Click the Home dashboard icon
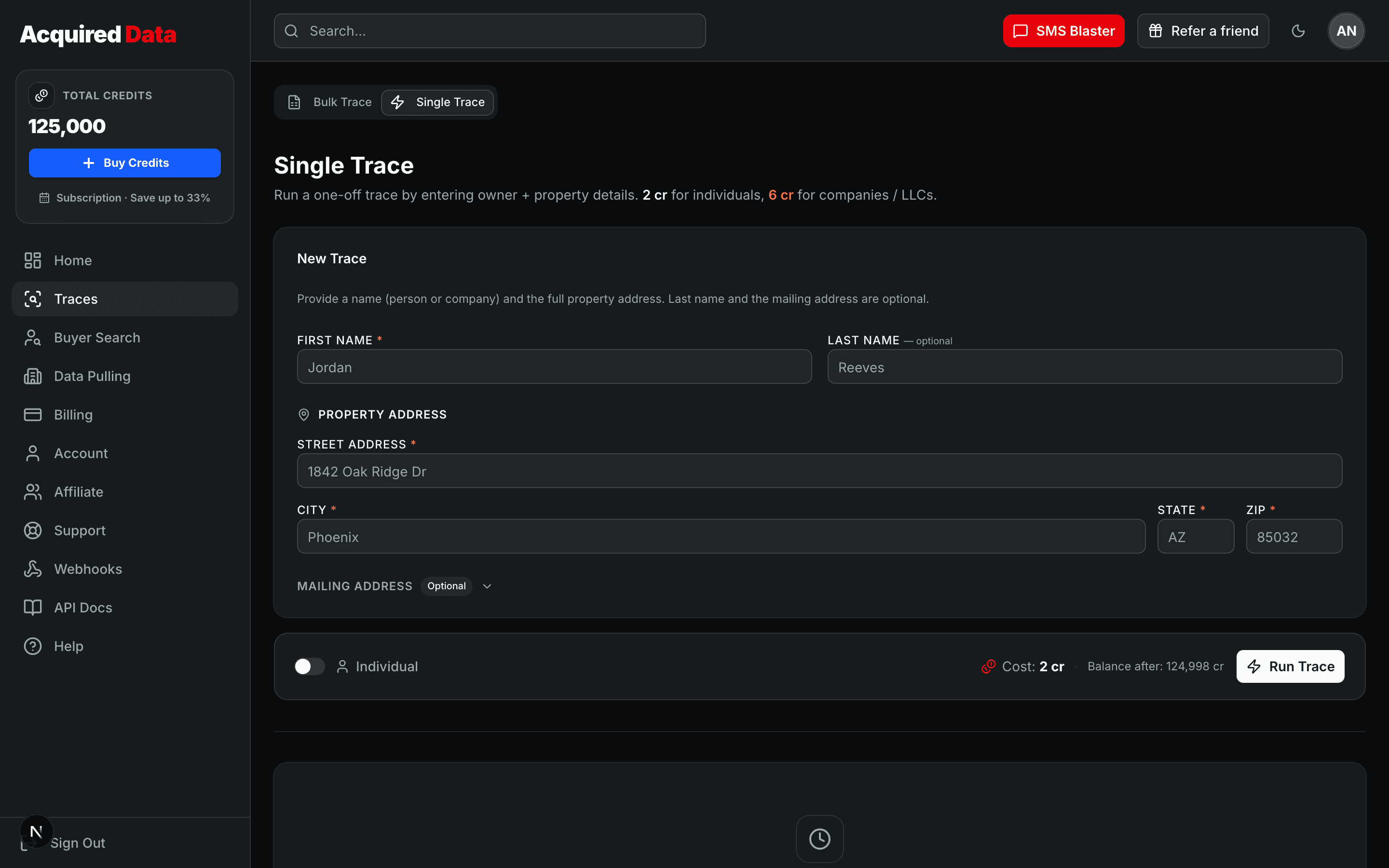 (x=33, y=260)
